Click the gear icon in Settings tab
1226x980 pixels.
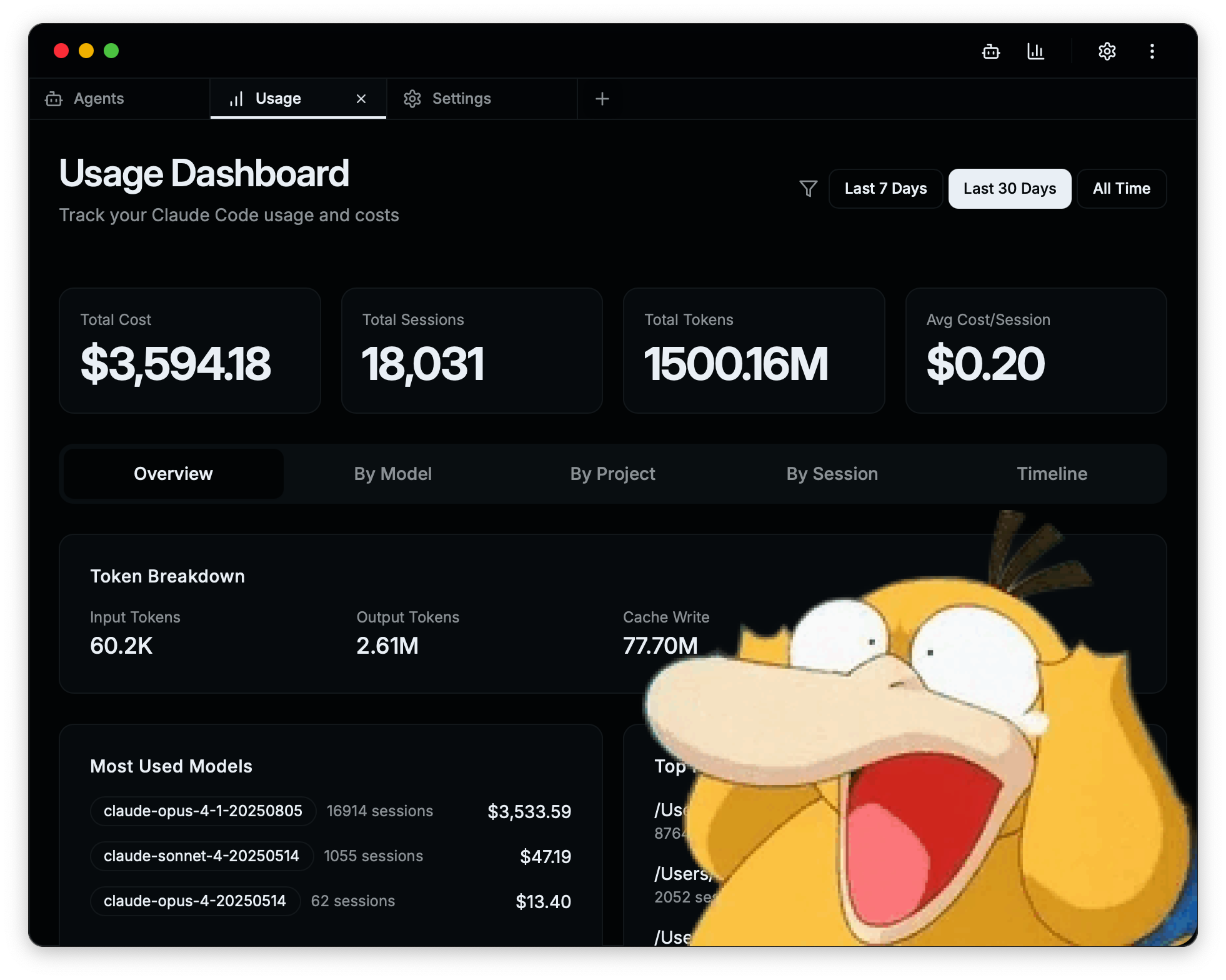[x=412, y=99]
